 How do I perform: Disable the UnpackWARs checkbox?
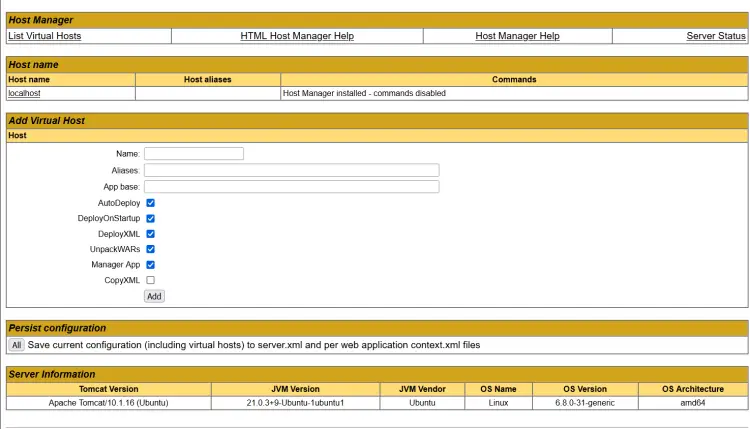(x=150, y=249)
